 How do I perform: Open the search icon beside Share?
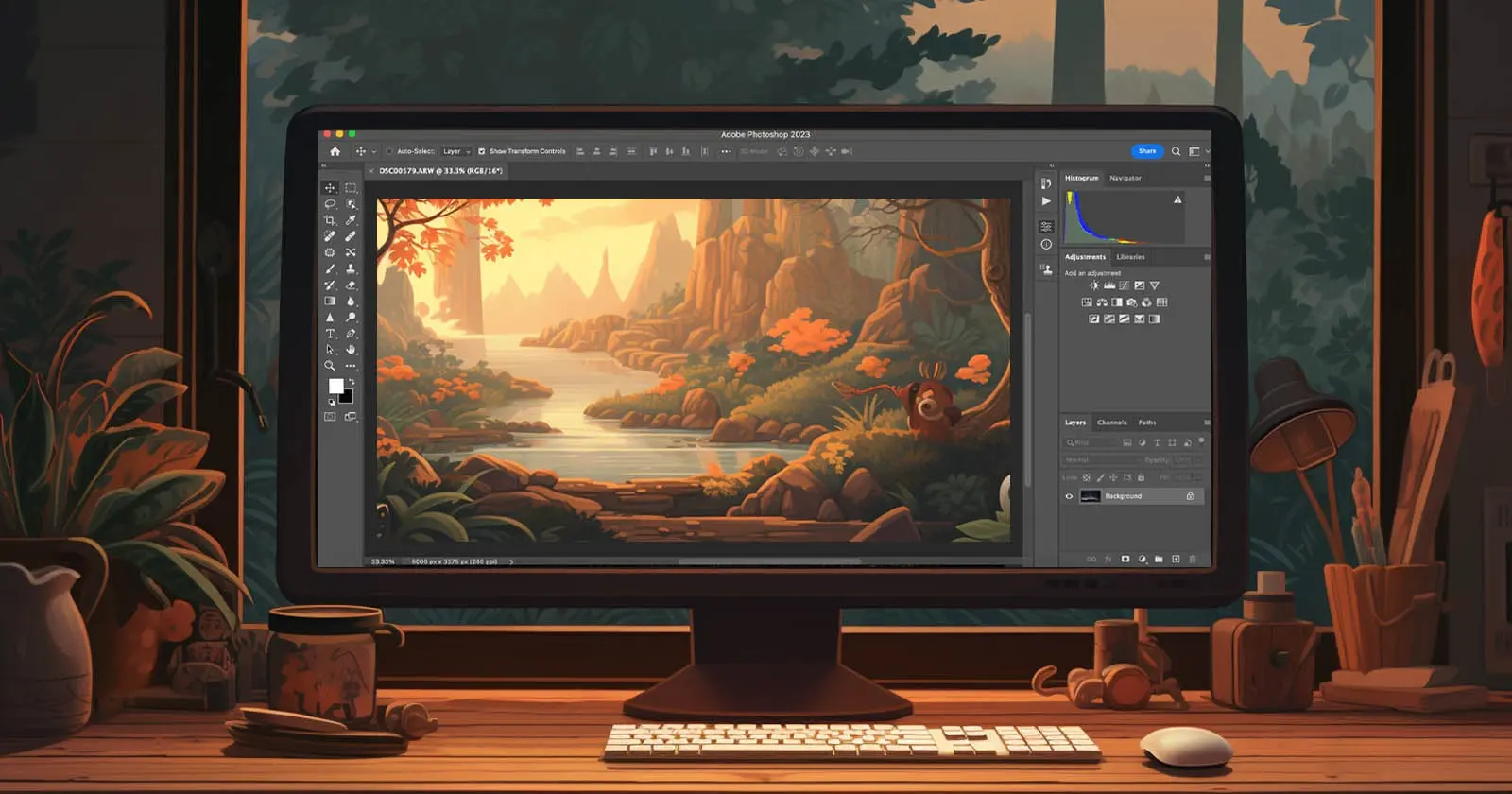pyautogui.click(x=1176, y=151)
